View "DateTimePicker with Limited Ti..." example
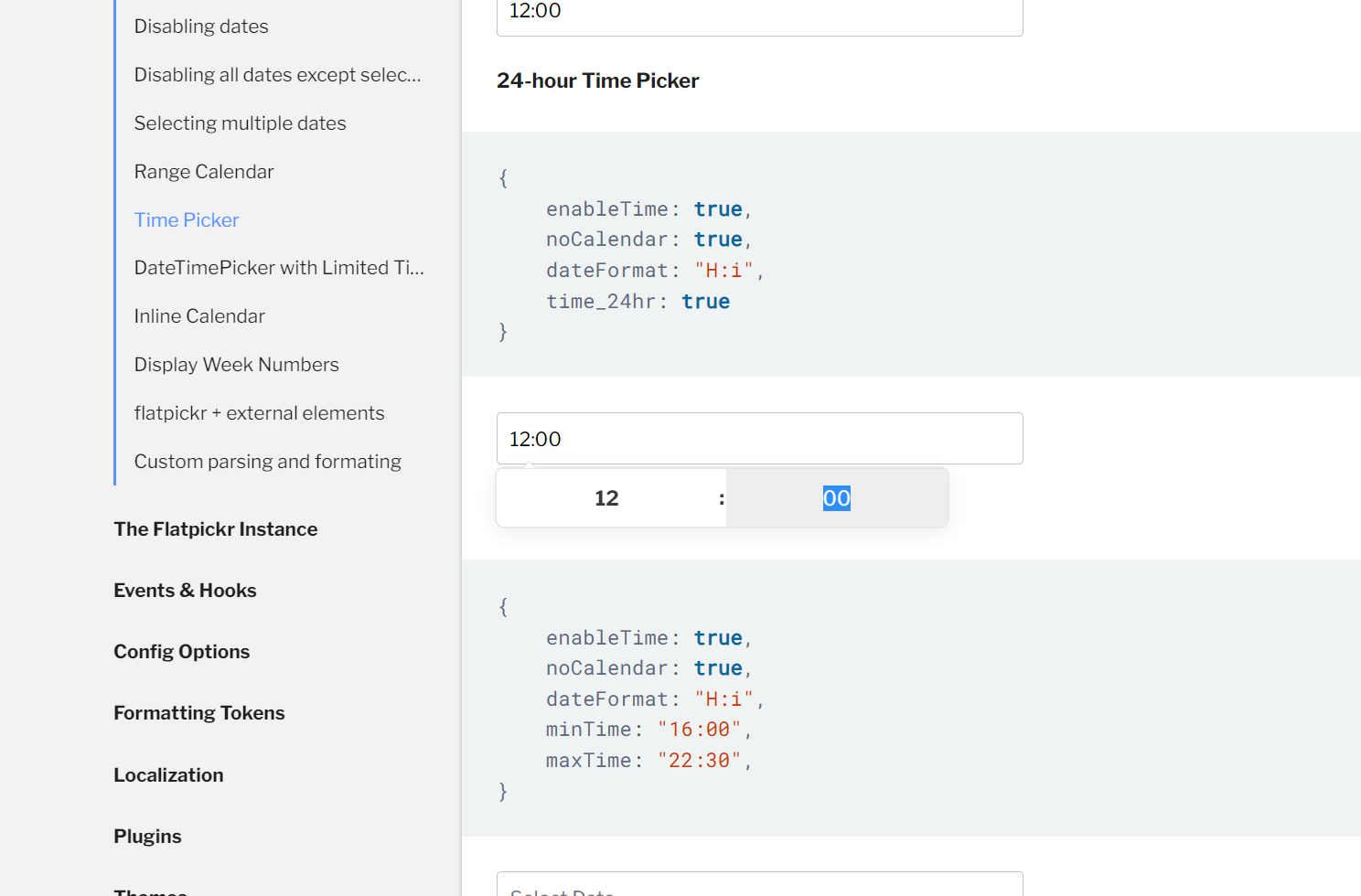1361x896 pixels. click(279, 267)
